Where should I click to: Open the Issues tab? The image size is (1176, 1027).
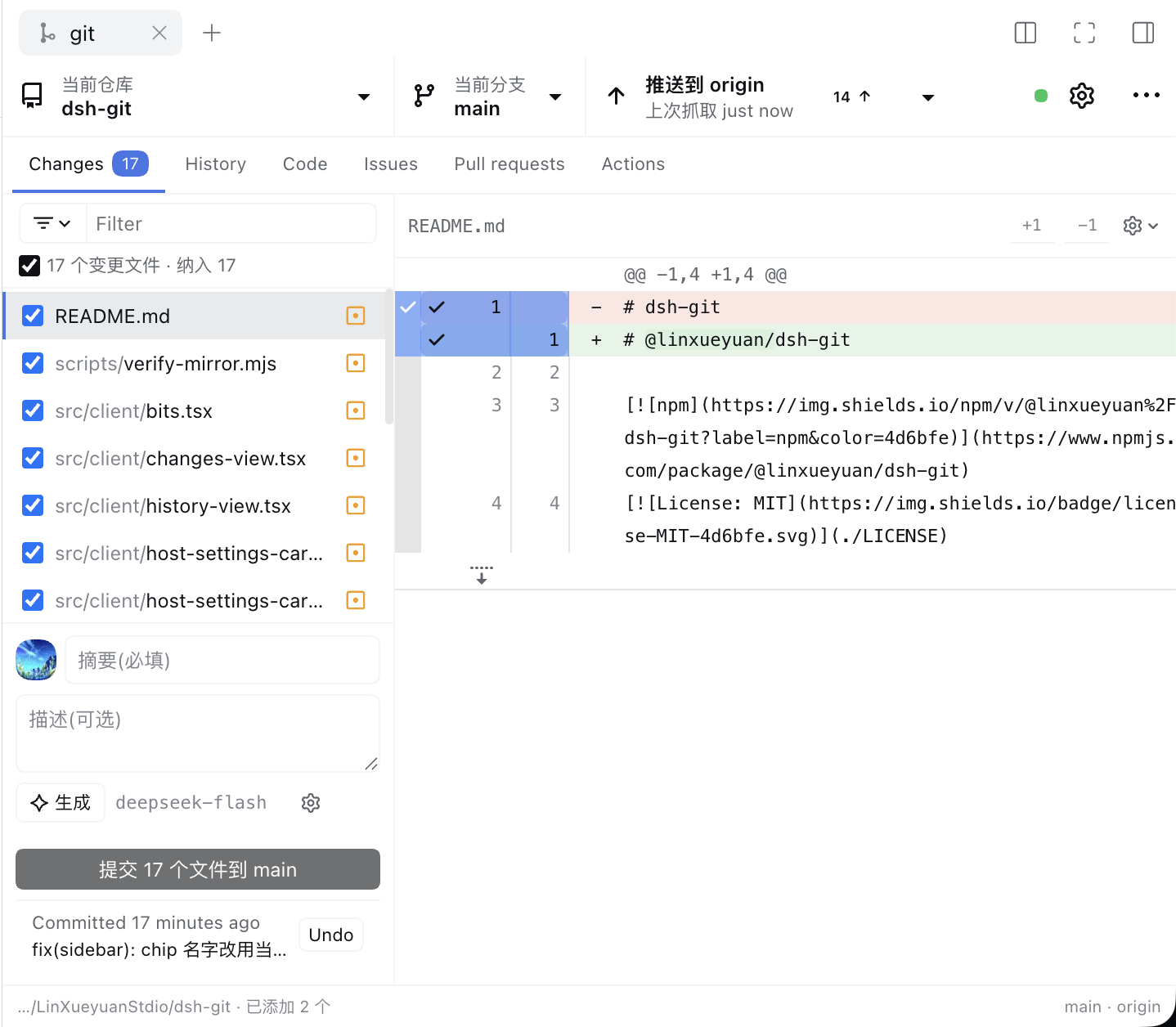tap(391, 164)
